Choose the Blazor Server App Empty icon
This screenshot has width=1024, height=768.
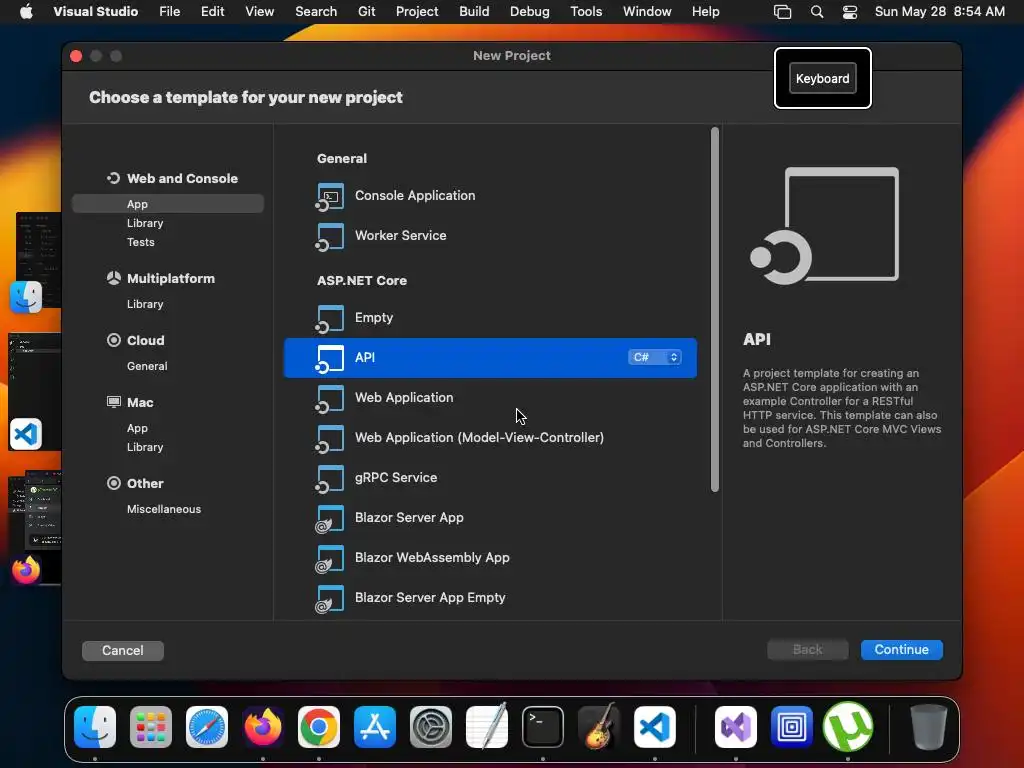tap(330, 598)
